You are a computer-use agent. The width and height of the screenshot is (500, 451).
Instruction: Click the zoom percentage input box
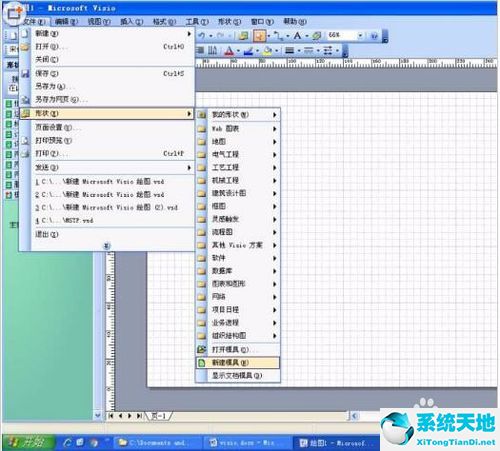pyautogui.click(x=342, y=35)
